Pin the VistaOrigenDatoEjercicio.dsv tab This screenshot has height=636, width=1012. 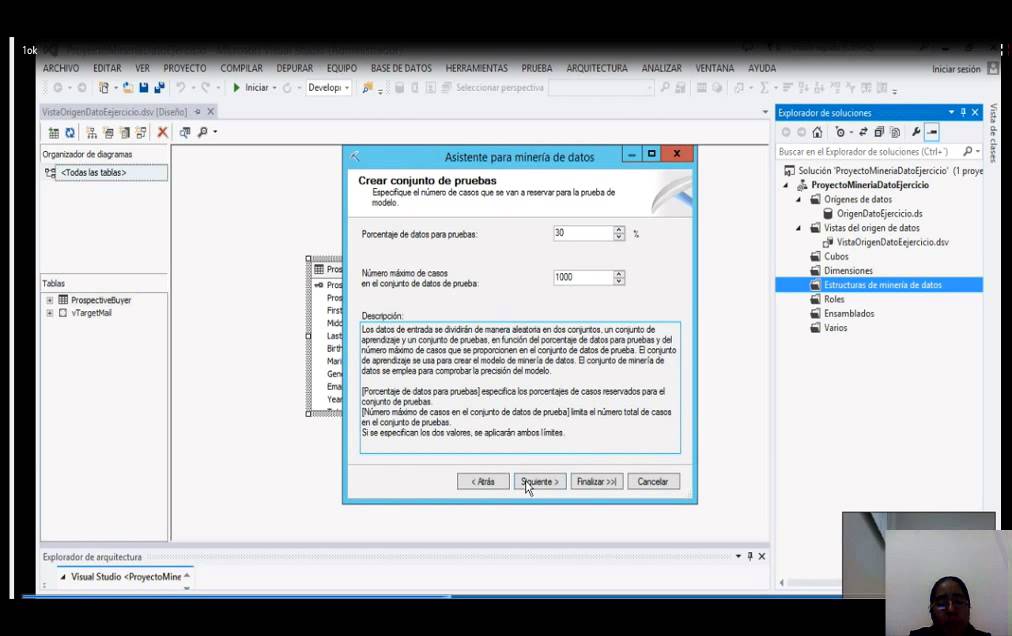click(197, 112)
